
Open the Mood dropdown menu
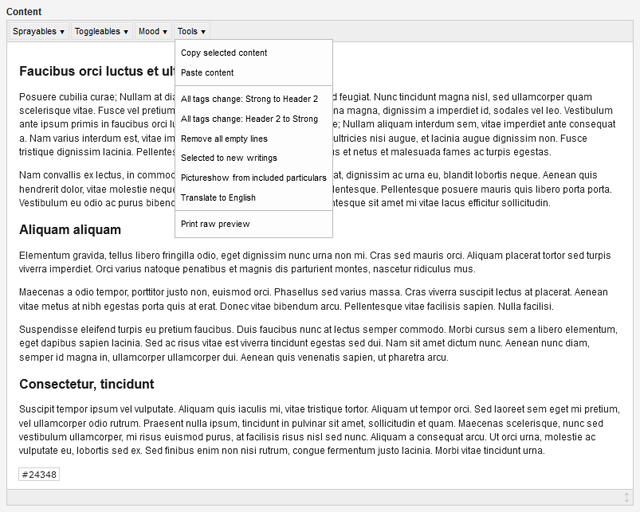[153, 31]
